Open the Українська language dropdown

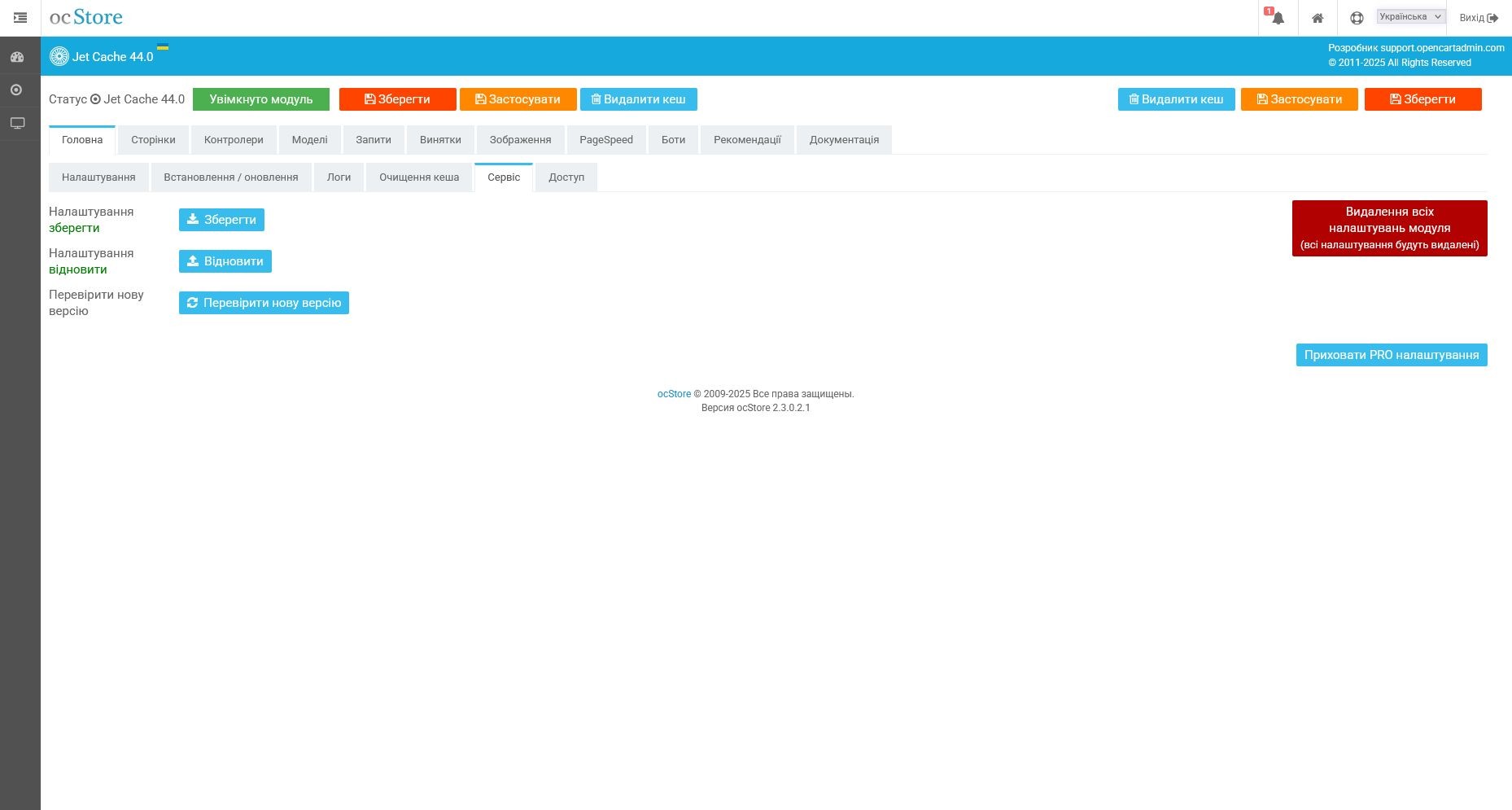coord(1409,16)
